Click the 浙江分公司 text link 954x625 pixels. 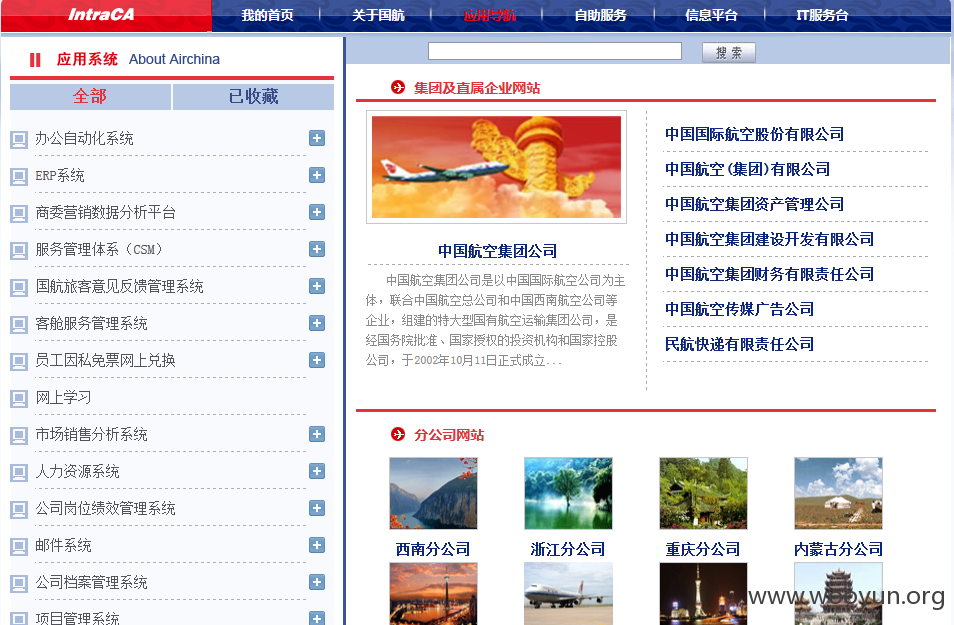coord(568,549)
